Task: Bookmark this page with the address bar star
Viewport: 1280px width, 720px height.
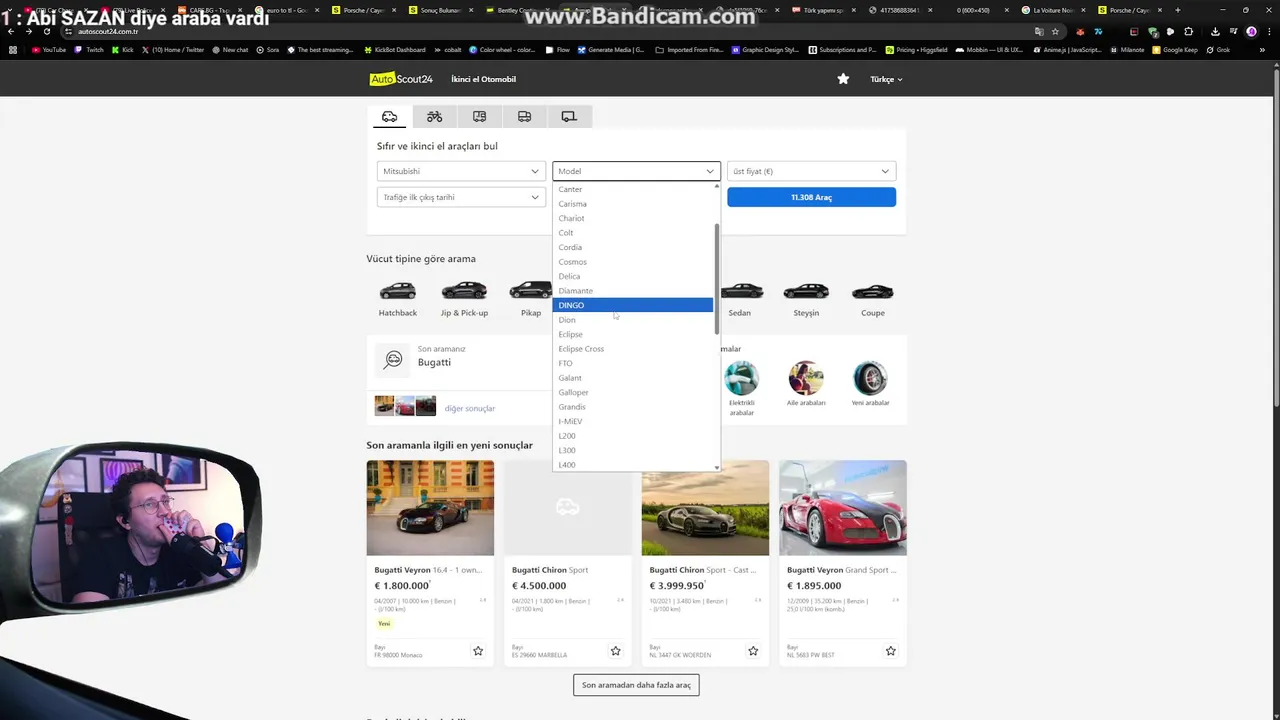Action: point(1055,31)
